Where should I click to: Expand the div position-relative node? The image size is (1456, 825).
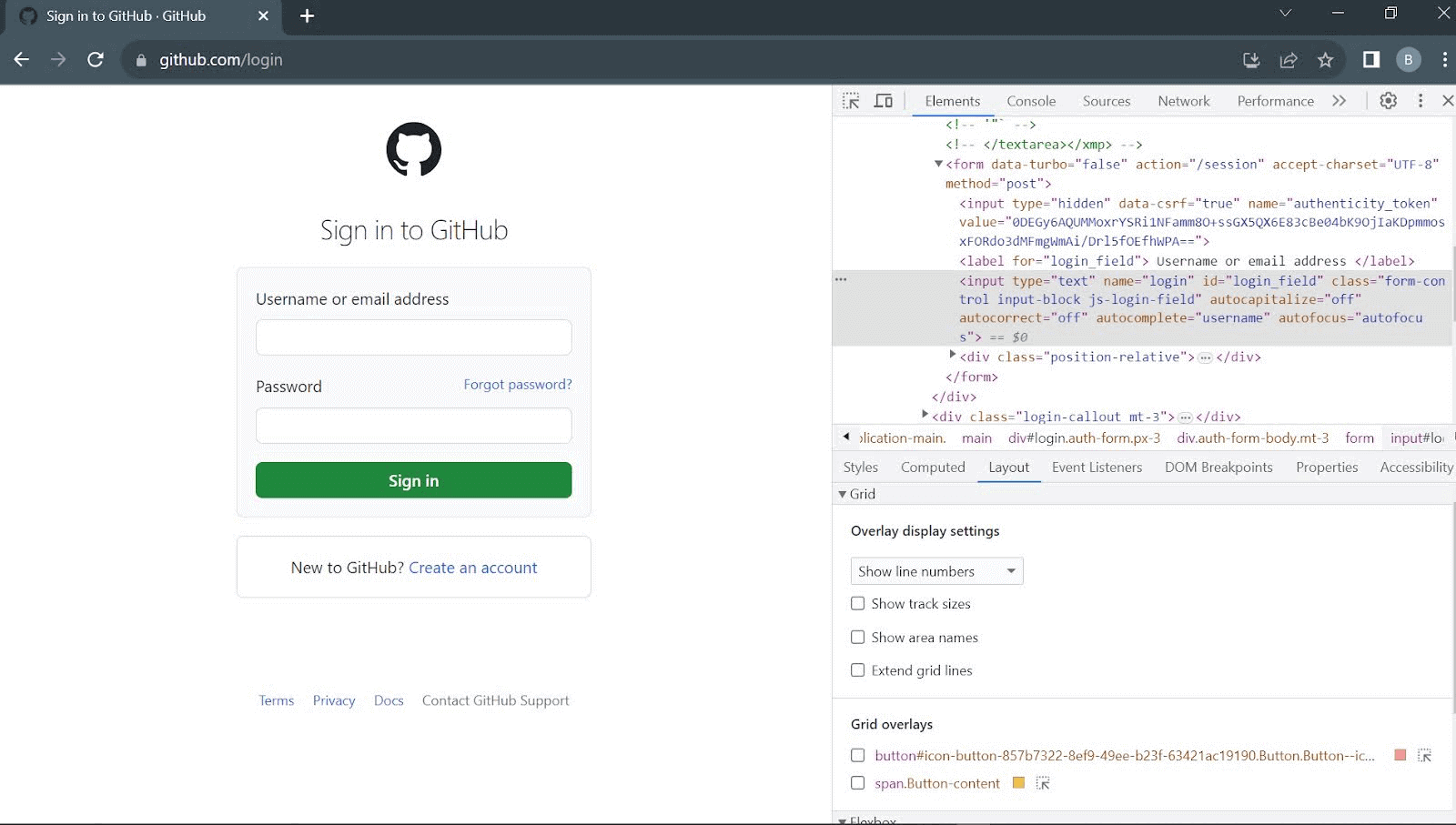(x=953, y=356)
